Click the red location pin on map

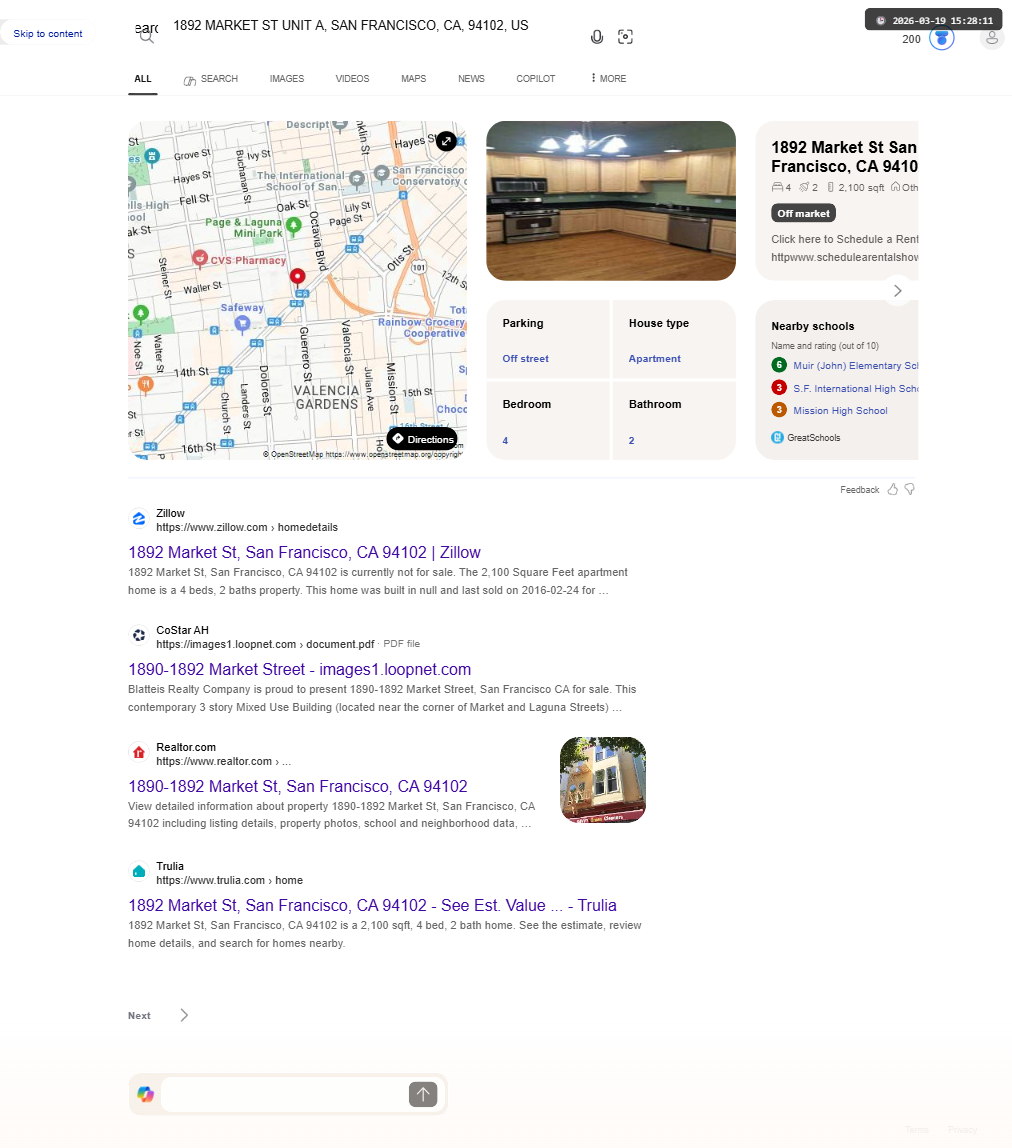297,277
